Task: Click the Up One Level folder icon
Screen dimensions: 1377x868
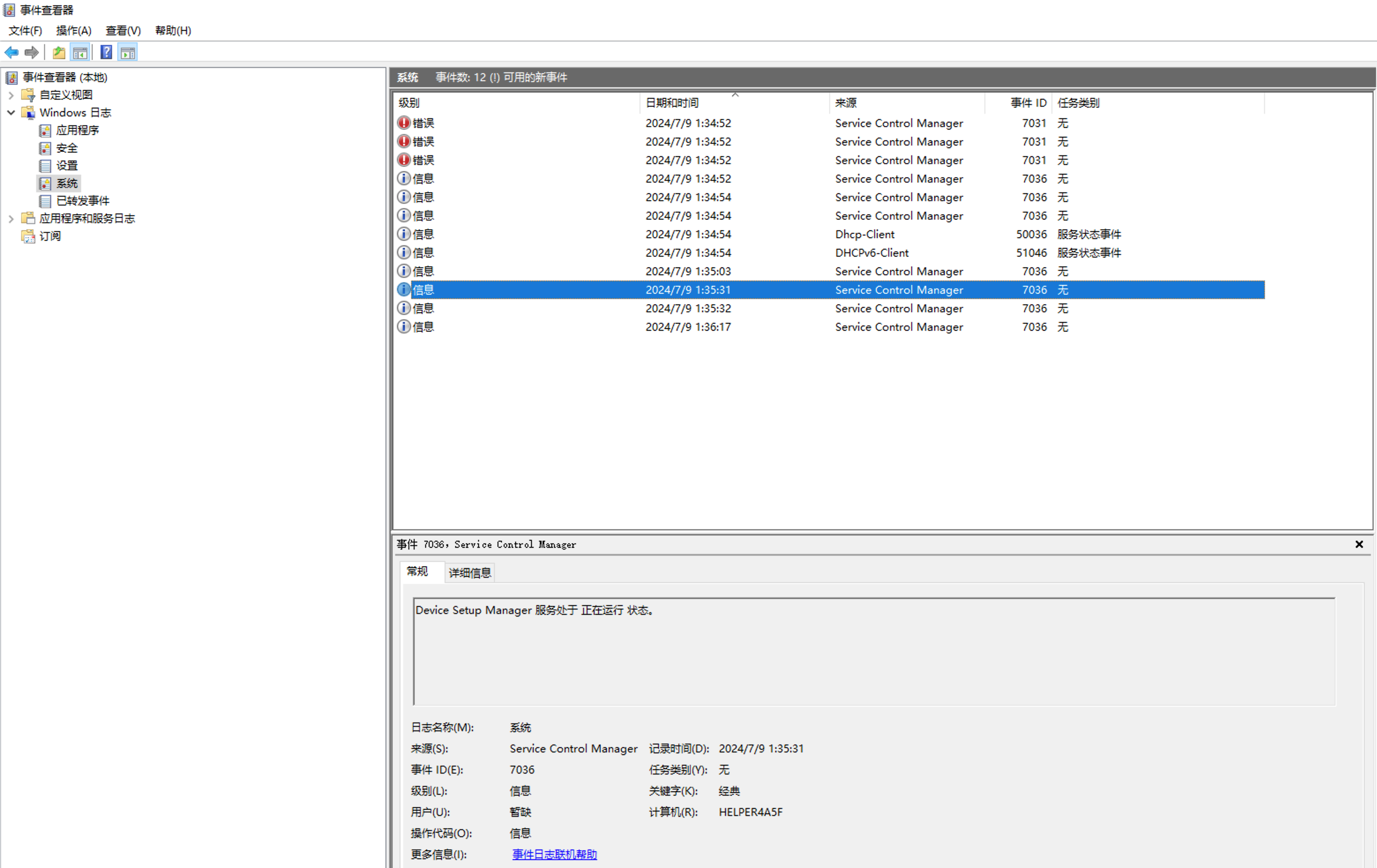Action: click(58, 52)
